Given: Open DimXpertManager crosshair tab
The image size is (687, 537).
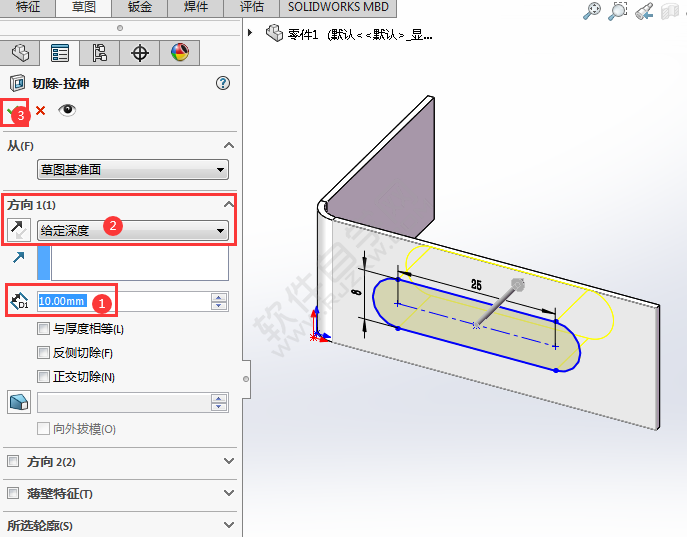Looking at the screenshot, I should [140, 53].
